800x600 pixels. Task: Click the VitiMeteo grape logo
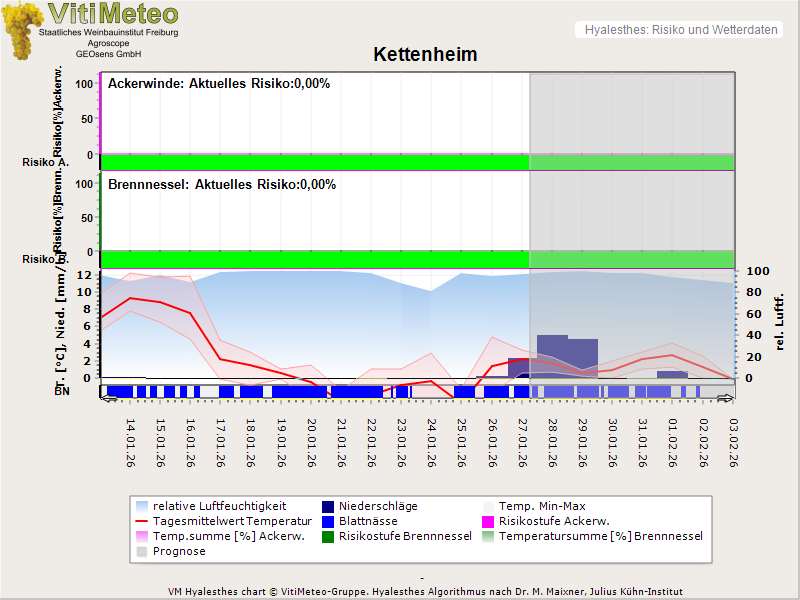tap(22, 32)
